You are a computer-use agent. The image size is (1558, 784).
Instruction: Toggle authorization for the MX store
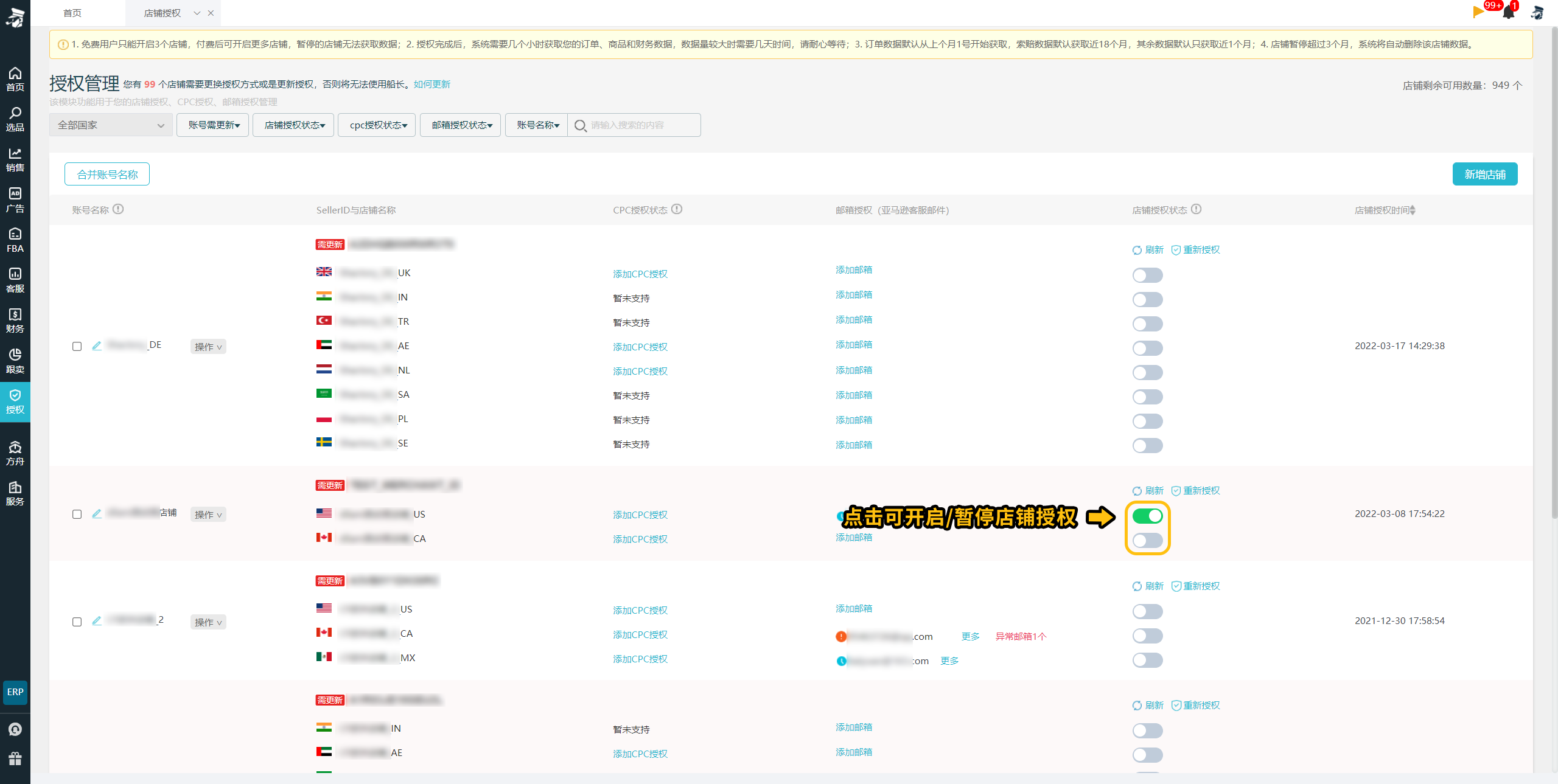click(1147, 660)
